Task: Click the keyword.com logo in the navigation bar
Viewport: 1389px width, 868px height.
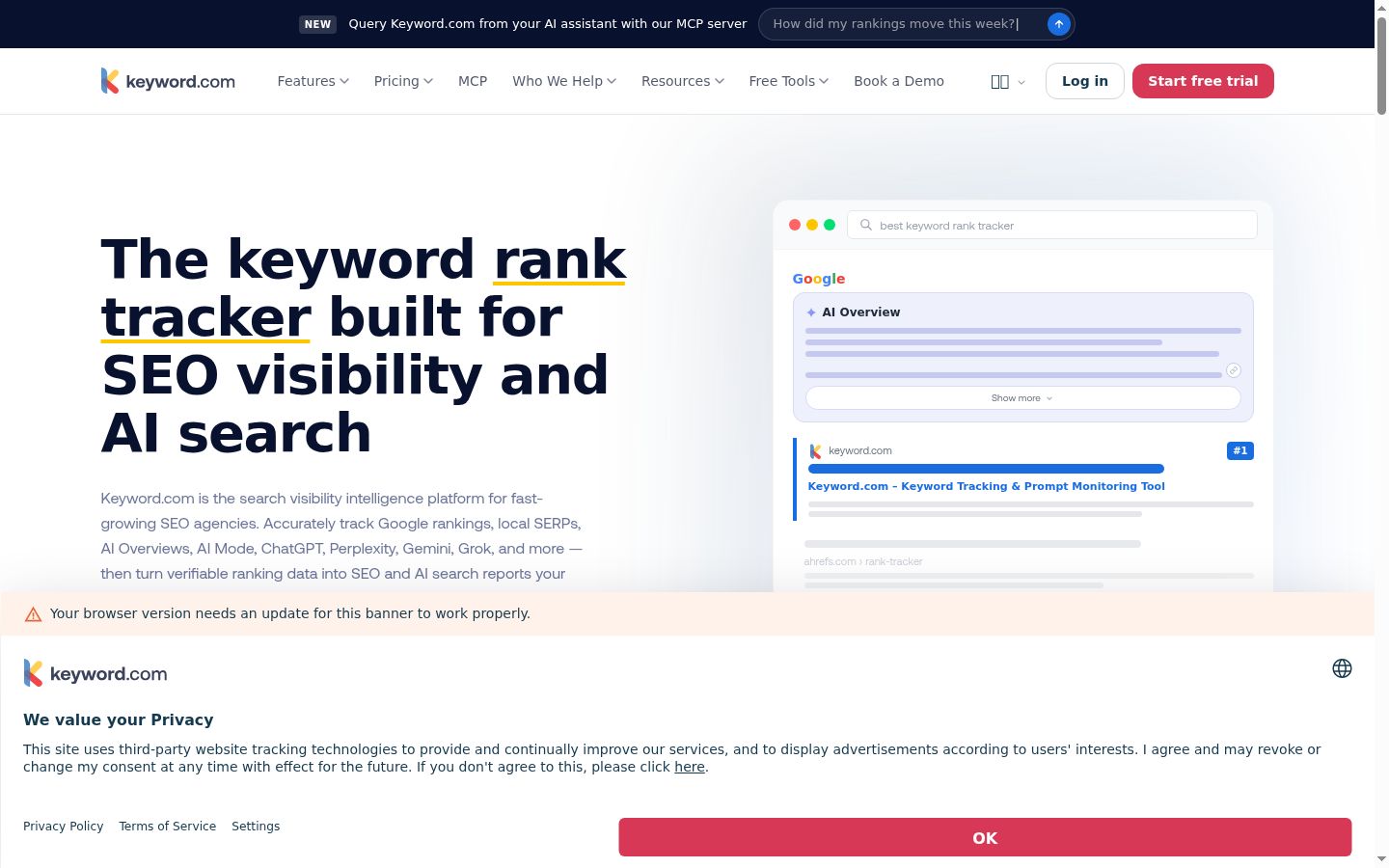Action: [x=168, y=81]
